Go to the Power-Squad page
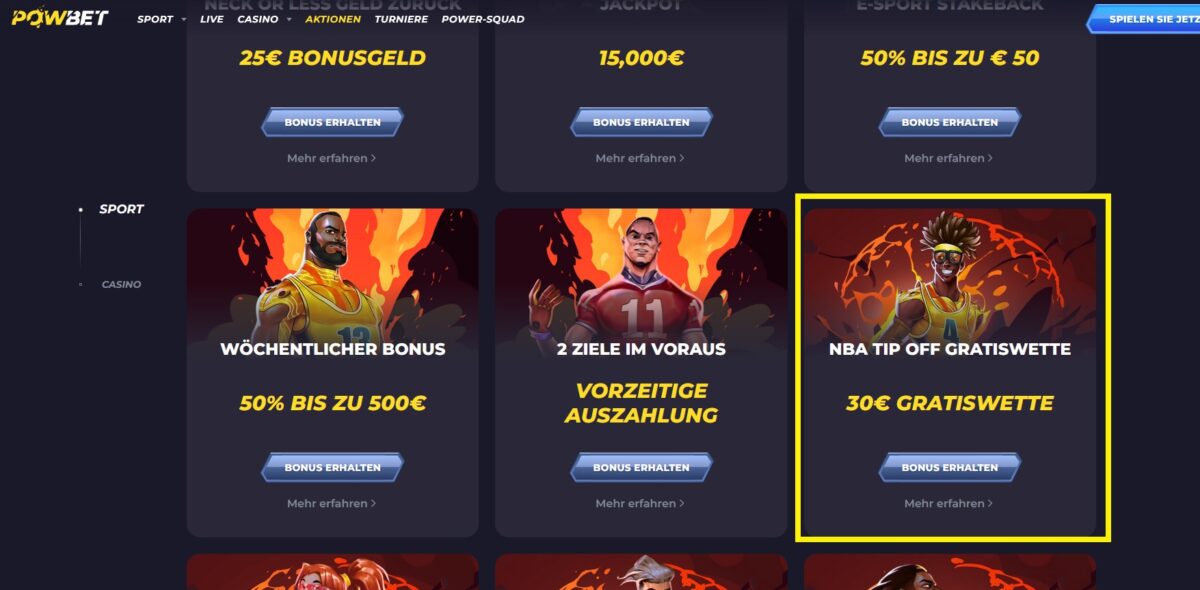Viewport: 1200px width, 590px height. pos(483,19)
